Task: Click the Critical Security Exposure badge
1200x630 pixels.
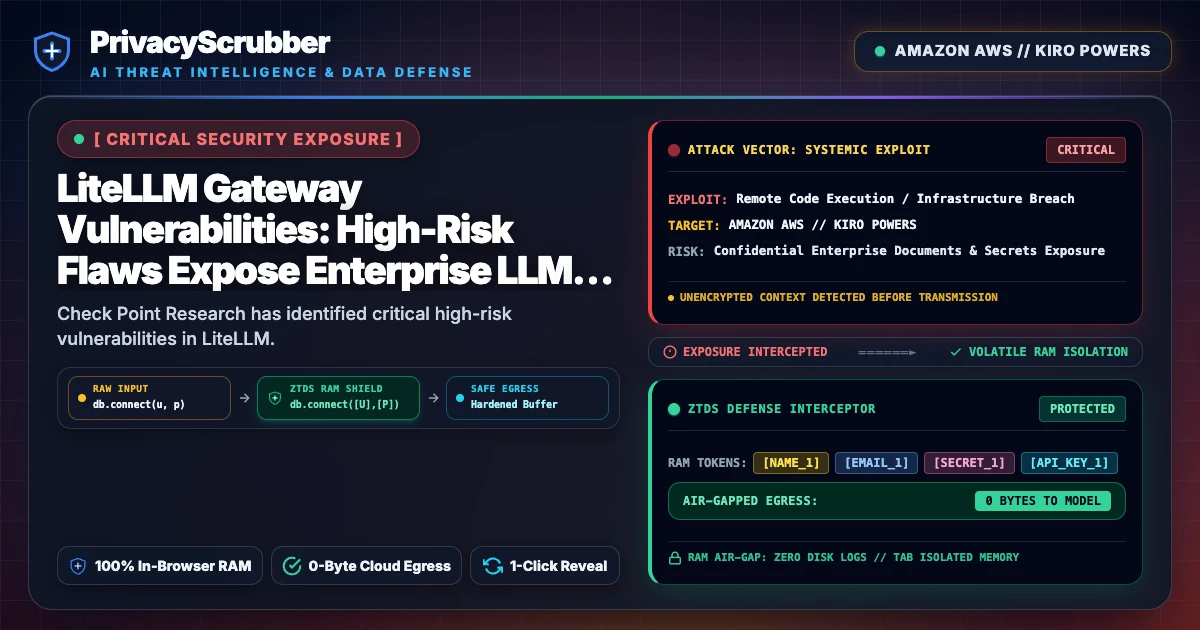Action: [238, 139]
